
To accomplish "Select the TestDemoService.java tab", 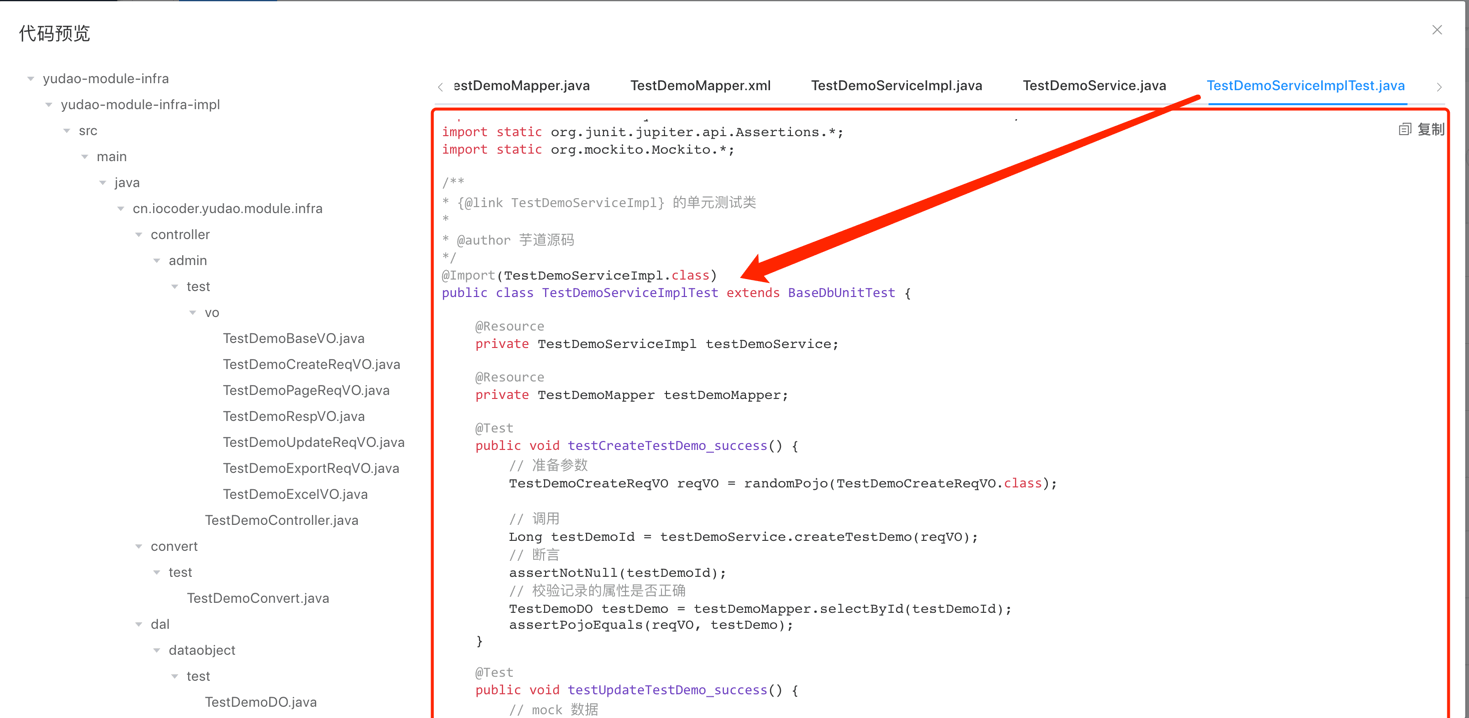I will pyautogui.click(x=1094, y=86).
